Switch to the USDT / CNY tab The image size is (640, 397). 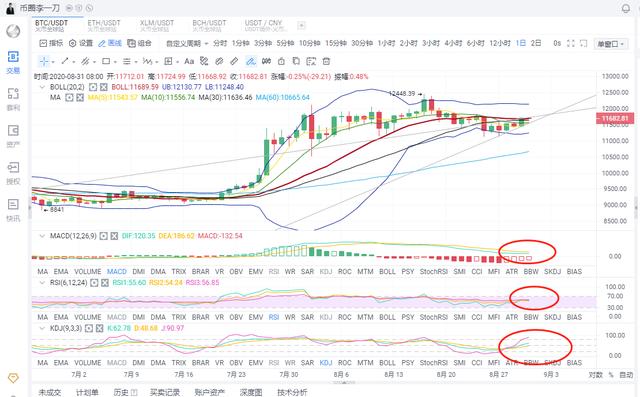pos(265,25)
